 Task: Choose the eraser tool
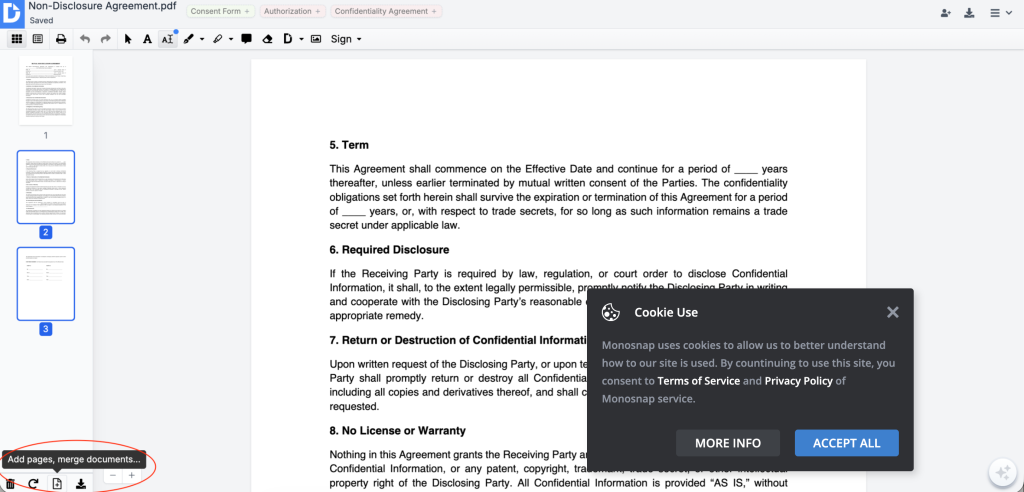point(266,39)
